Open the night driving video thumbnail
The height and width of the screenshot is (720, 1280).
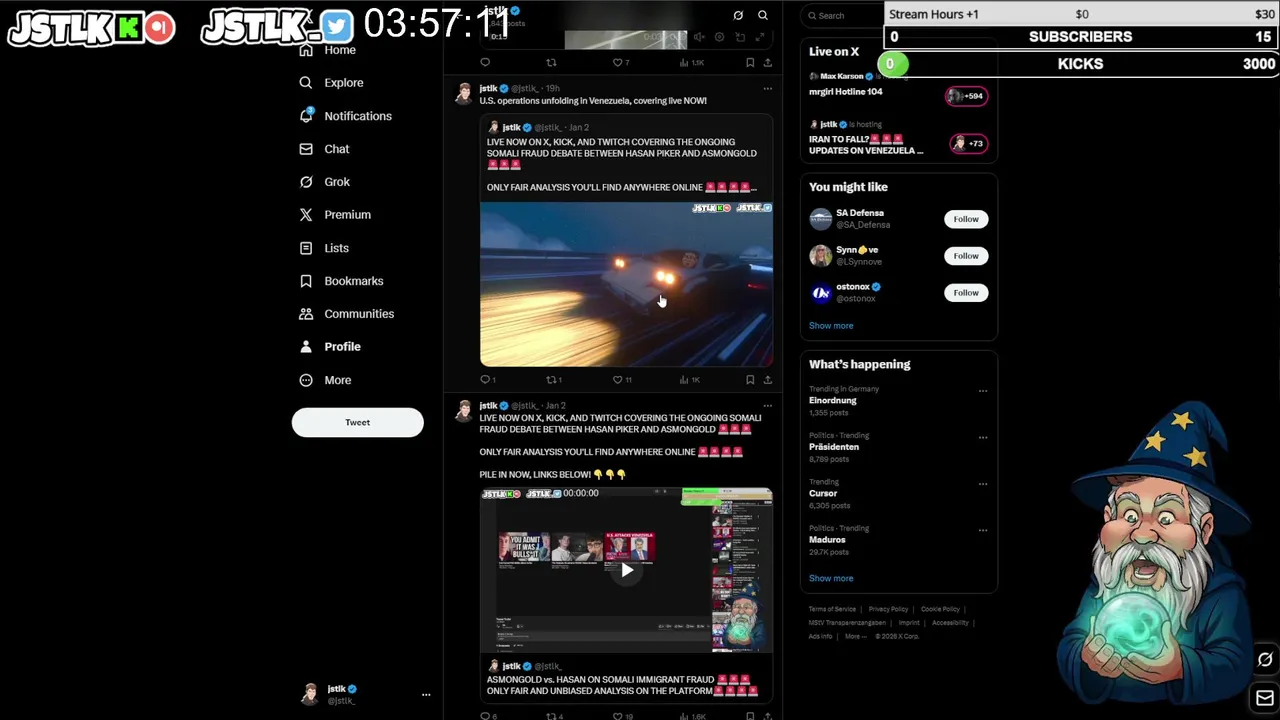point(626,284)
